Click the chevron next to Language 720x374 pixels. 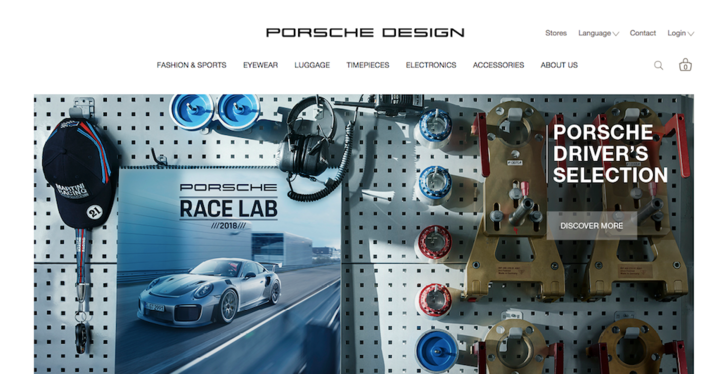point(616,34)
